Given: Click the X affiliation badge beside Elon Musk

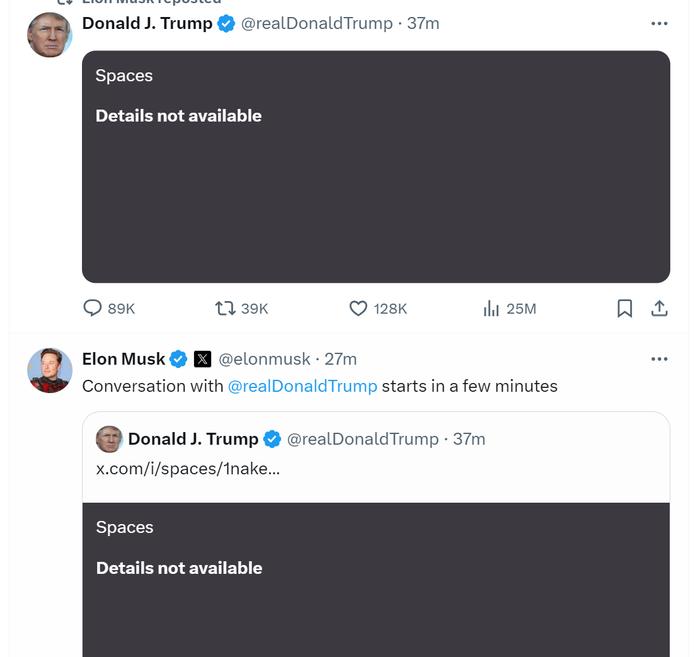Looking at the screenshot, I should tap(202, 359).
